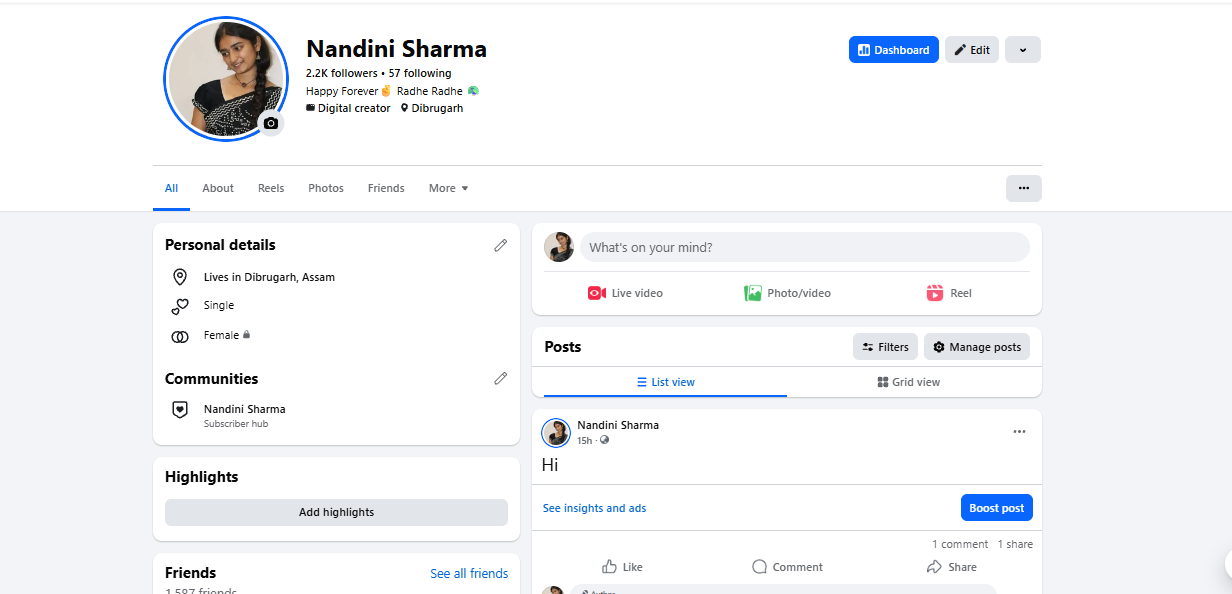Viewport: 1232px width, 594px height.
Task: Click Manage posts button
Action: 977,347
